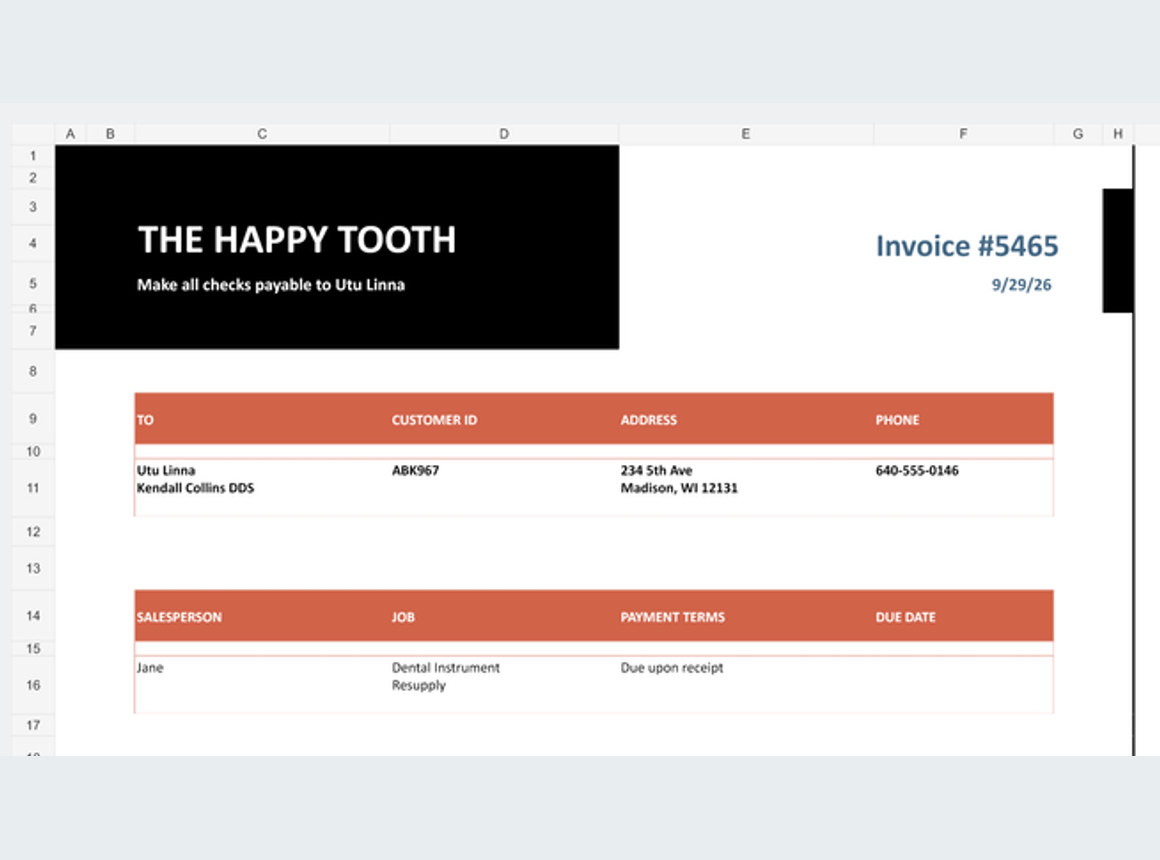Select the empty cell under DUE DATE
This screenshot has width=1160, height=860.
point(963,685)
